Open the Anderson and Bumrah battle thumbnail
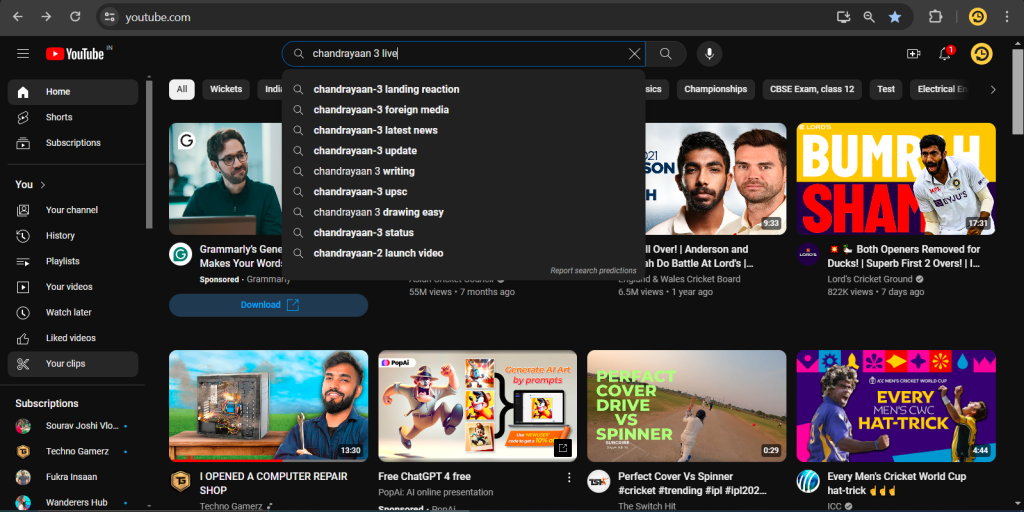 coord(716,179)
